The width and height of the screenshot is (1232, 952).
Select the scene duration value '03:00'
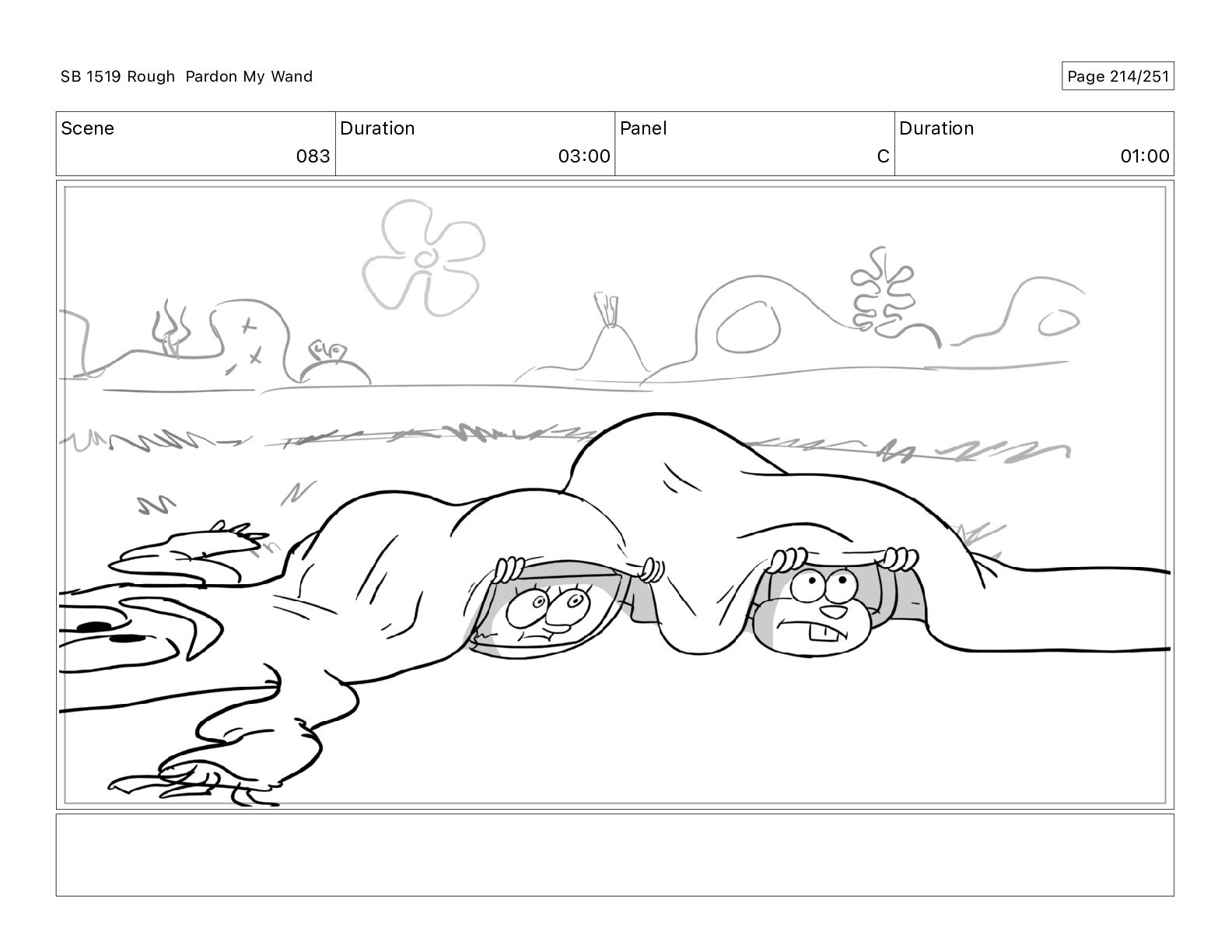(x=584, y=156)
